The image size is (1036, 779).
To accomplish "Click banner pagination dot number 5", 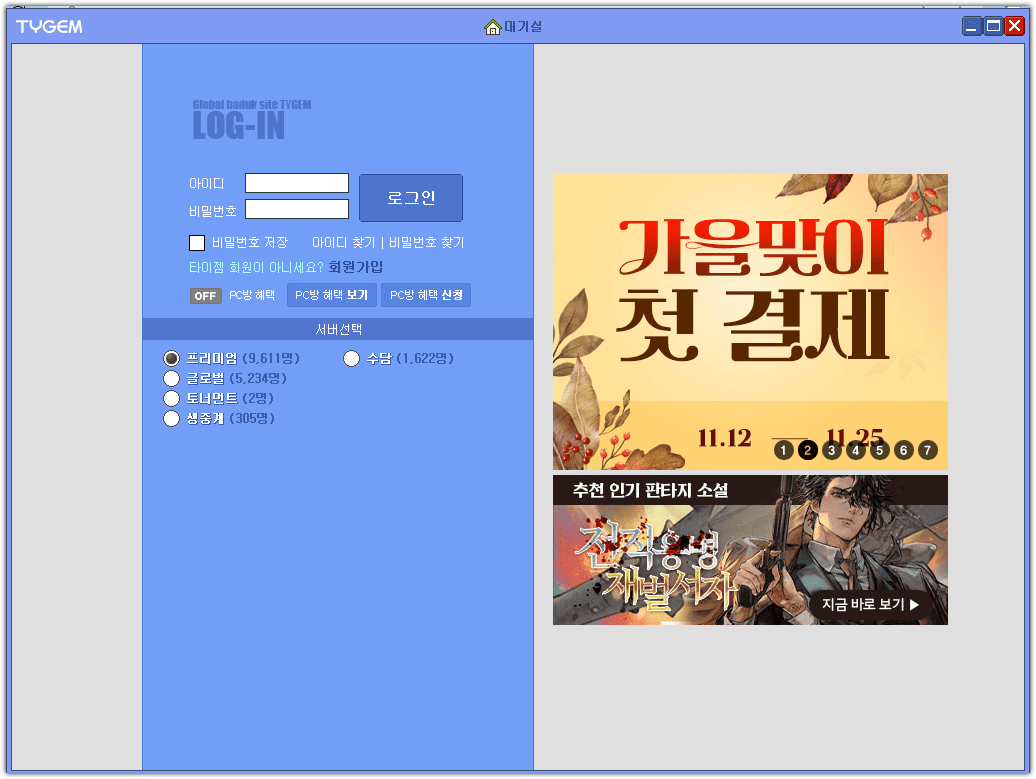I will tap(879, 450).
